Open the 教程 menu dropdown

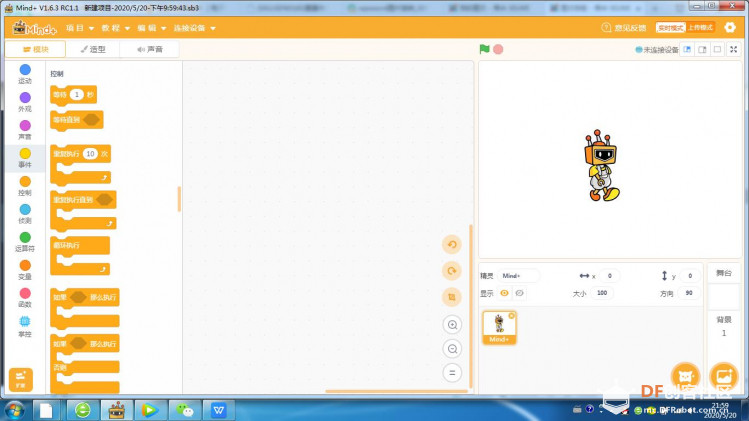[x=116, y=28]
